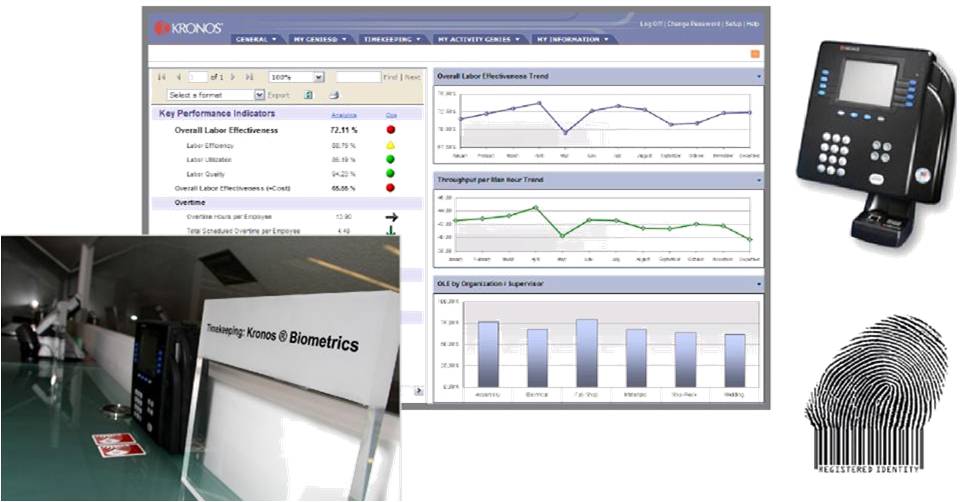Collapse the Overall Labor Effectiveness Trend panel
Viewport: 964px width, 502px height.
pos(759,77)
